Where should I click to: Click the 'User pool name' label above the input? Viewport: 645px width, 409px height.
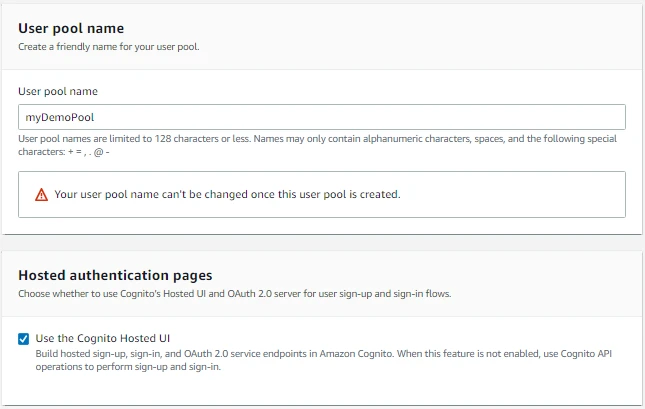[58, 91]
